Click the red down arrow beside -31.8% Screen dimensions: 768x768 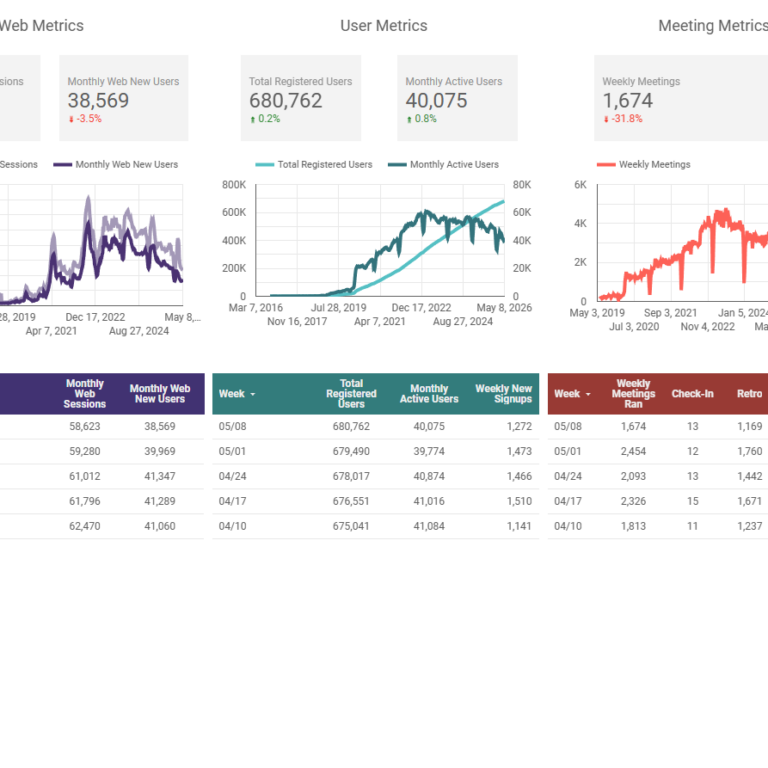pos(606,120)
